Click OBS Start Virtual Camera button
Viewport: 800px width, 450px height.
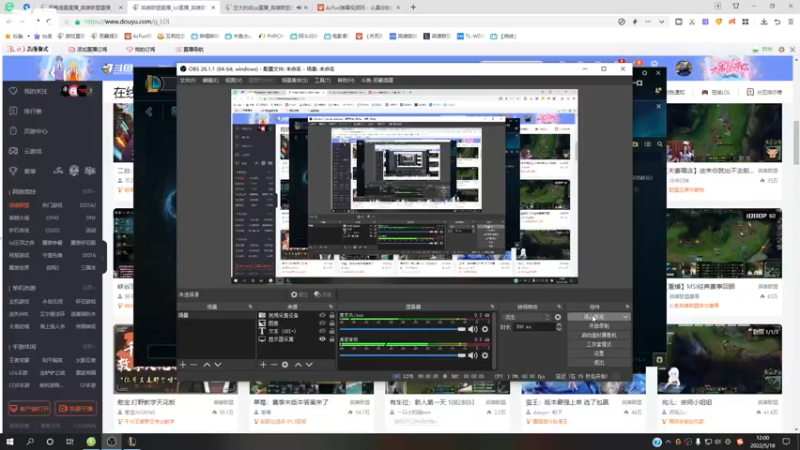(x=599, y=335)
